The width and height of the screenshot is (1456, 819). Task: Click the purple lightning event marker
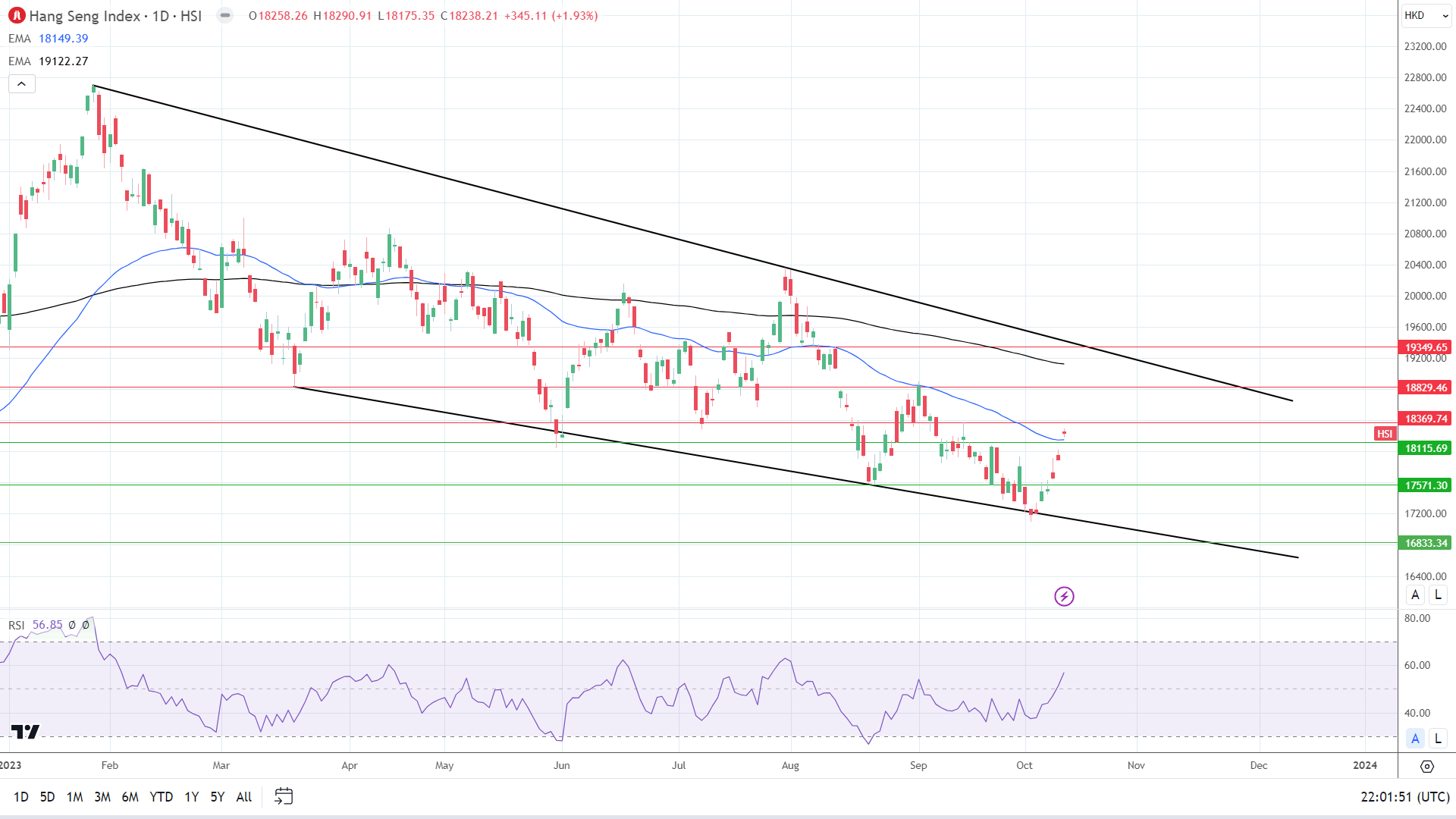tap(1064, 597)
